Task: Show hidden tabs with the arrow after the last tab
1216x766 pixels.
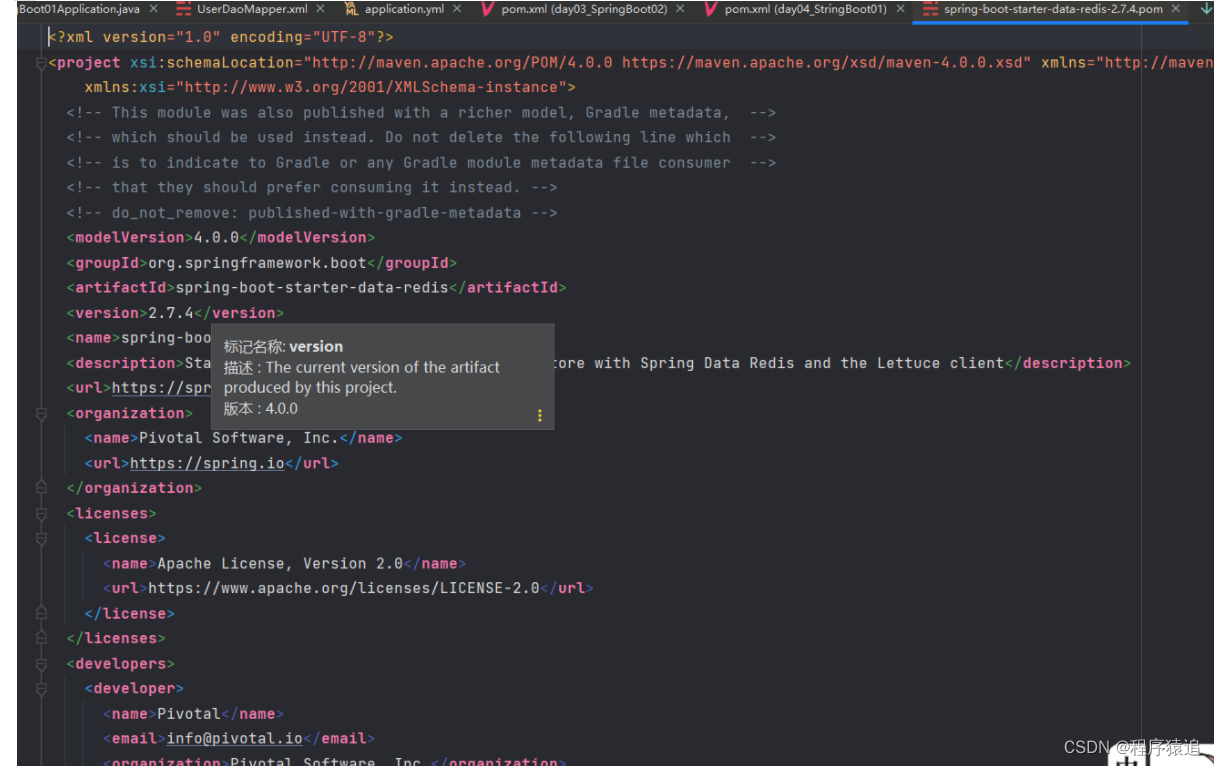Action: tap(1205, 9)
